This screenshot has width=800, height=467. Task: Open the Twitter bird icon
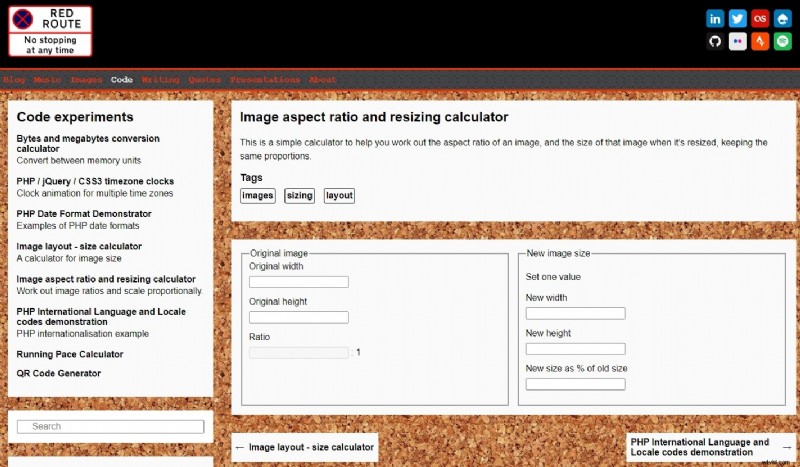pos(737,19)
